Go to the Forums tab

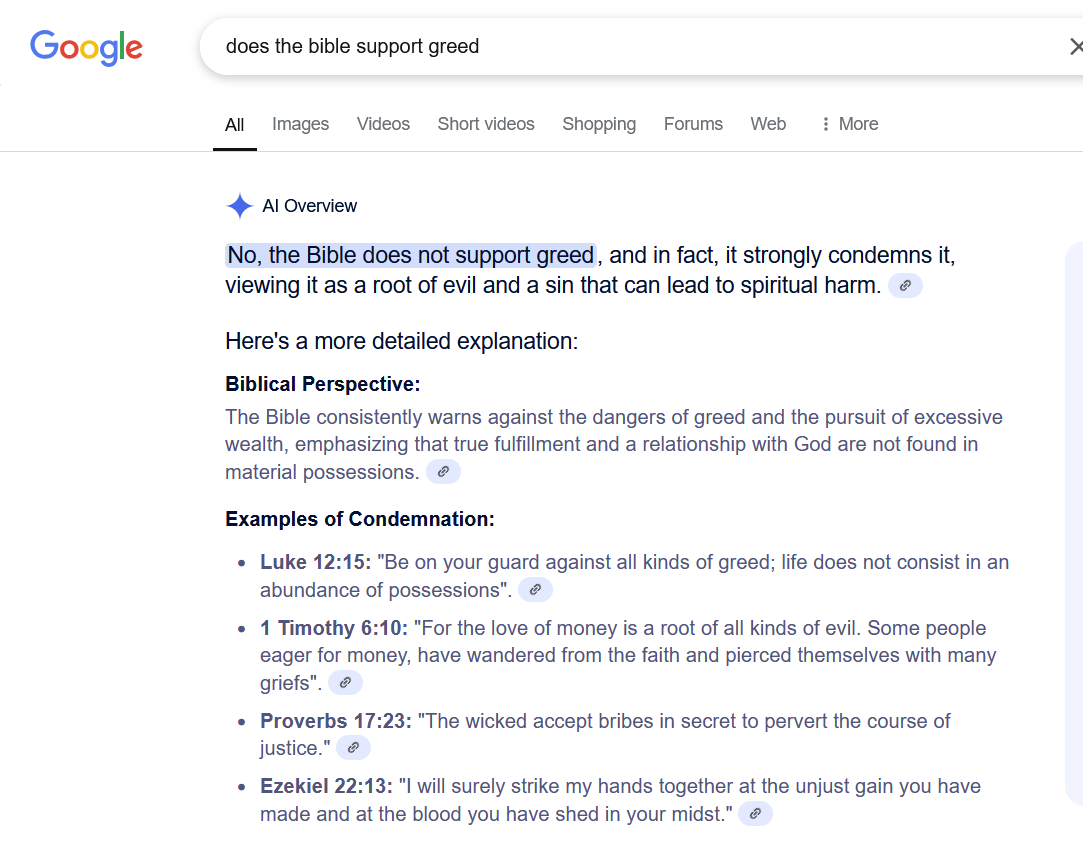pyautogui.click(x=693, y=124)
